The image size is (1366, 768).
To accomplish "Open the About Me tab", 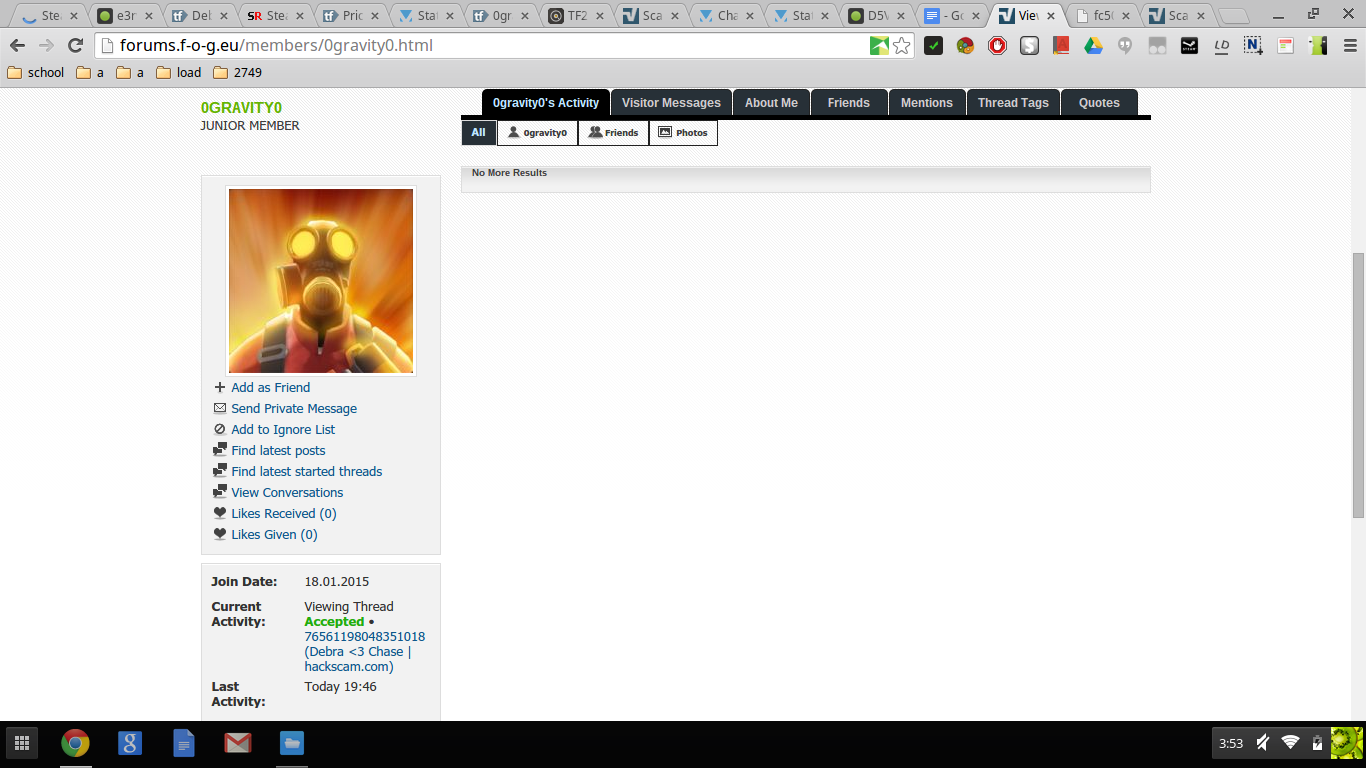I will click(x=771, y=103).
